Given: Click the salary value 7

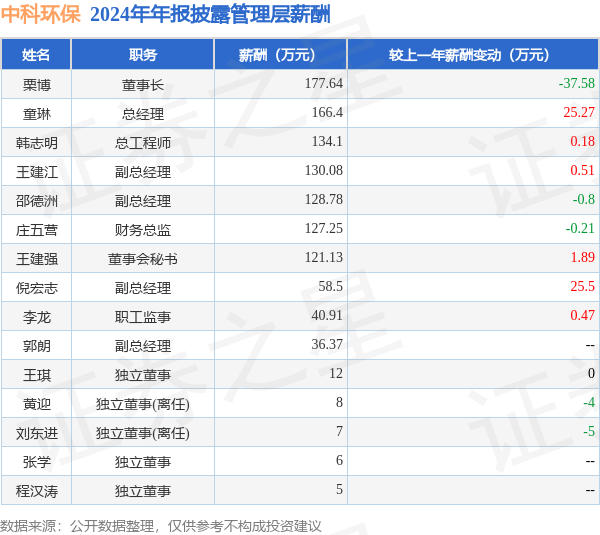Looking at the screenshot, I should 339,432.
